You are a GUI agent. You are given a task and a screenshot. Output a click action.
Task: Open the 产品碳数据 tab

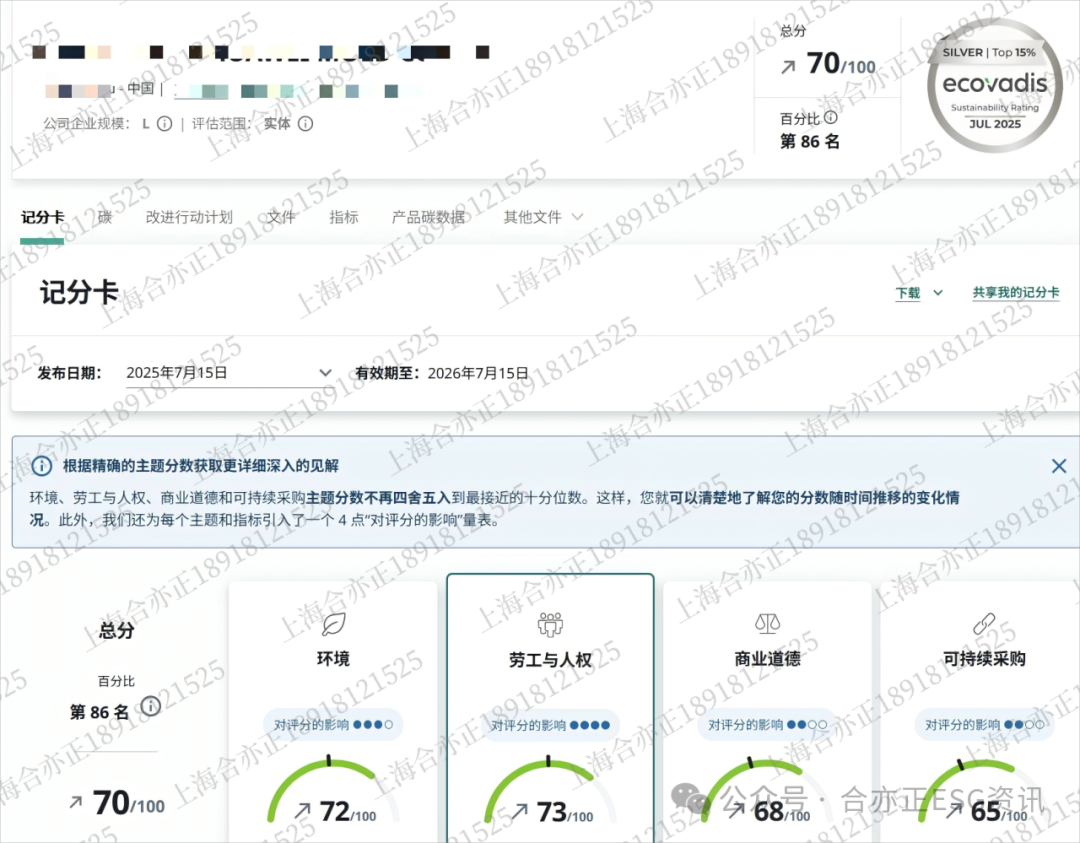pyautogui.click(x=428, y=217)
